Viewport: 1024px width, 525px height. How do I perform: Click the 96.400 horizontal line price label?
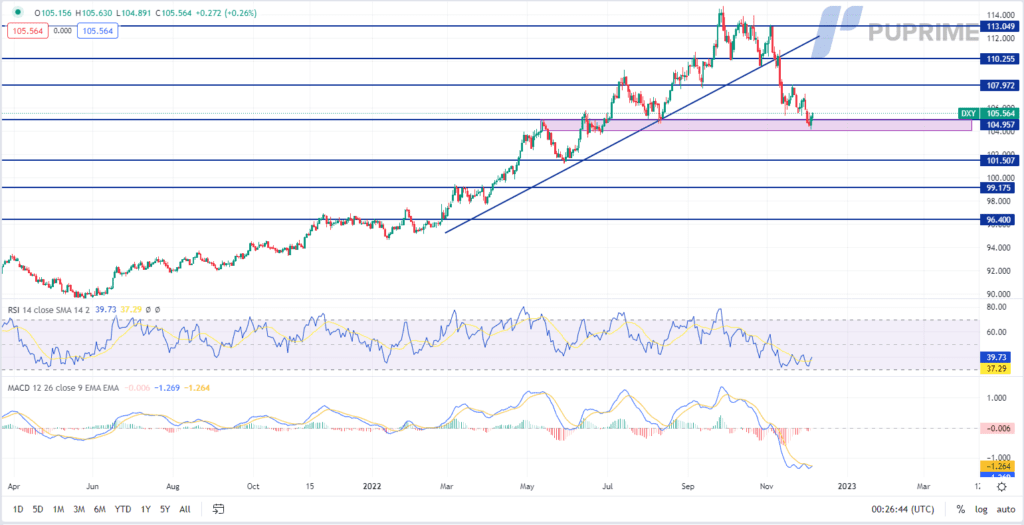(999, 220)
